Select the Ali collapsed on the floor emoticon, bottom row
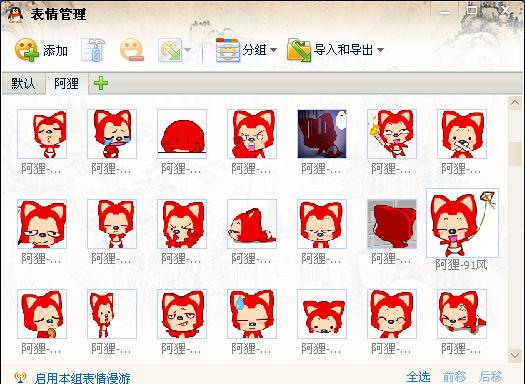 tap(462, 314)
